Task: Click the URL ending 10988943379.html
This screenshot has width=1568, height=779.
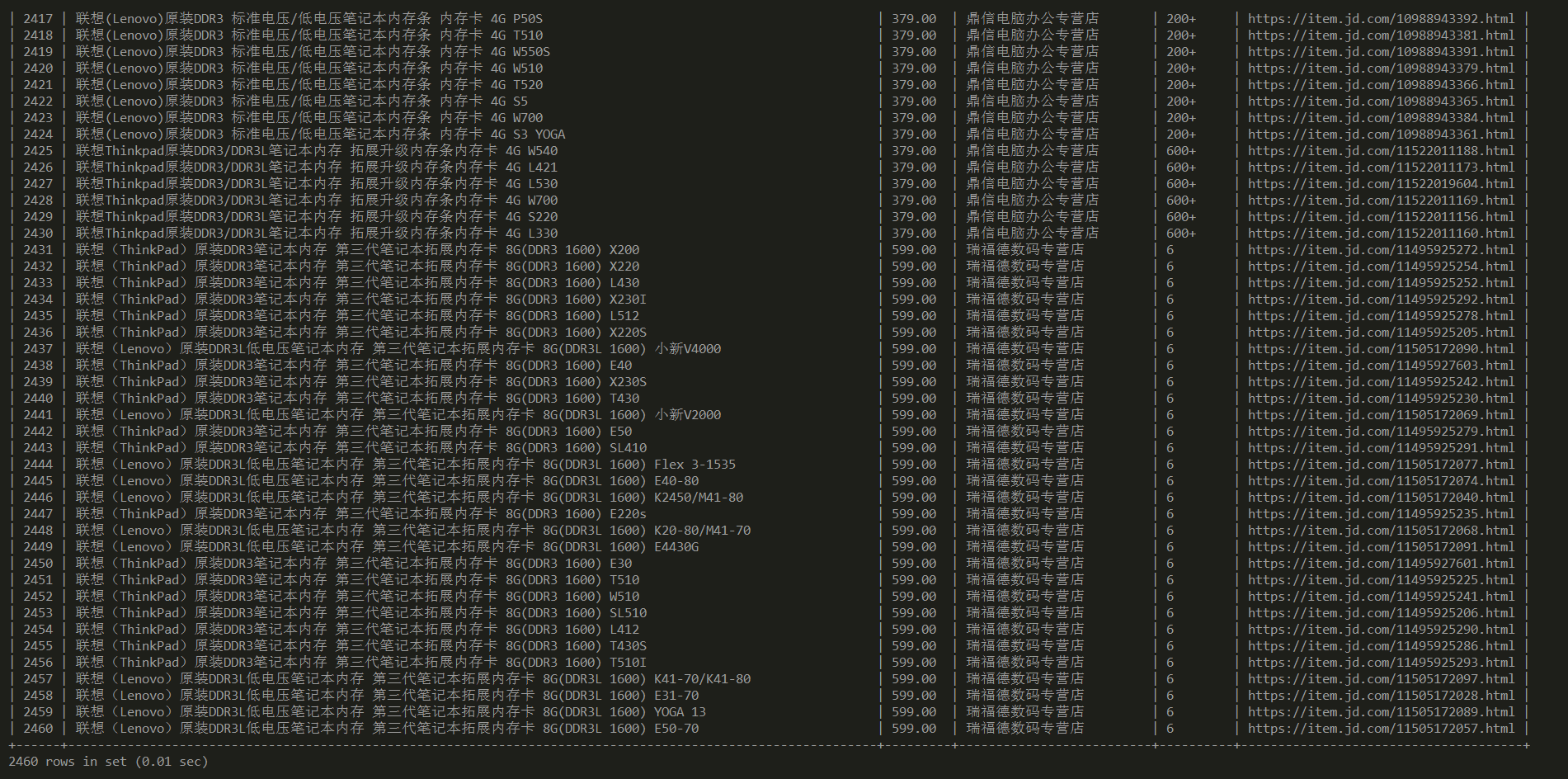Action: [1381, 68]
